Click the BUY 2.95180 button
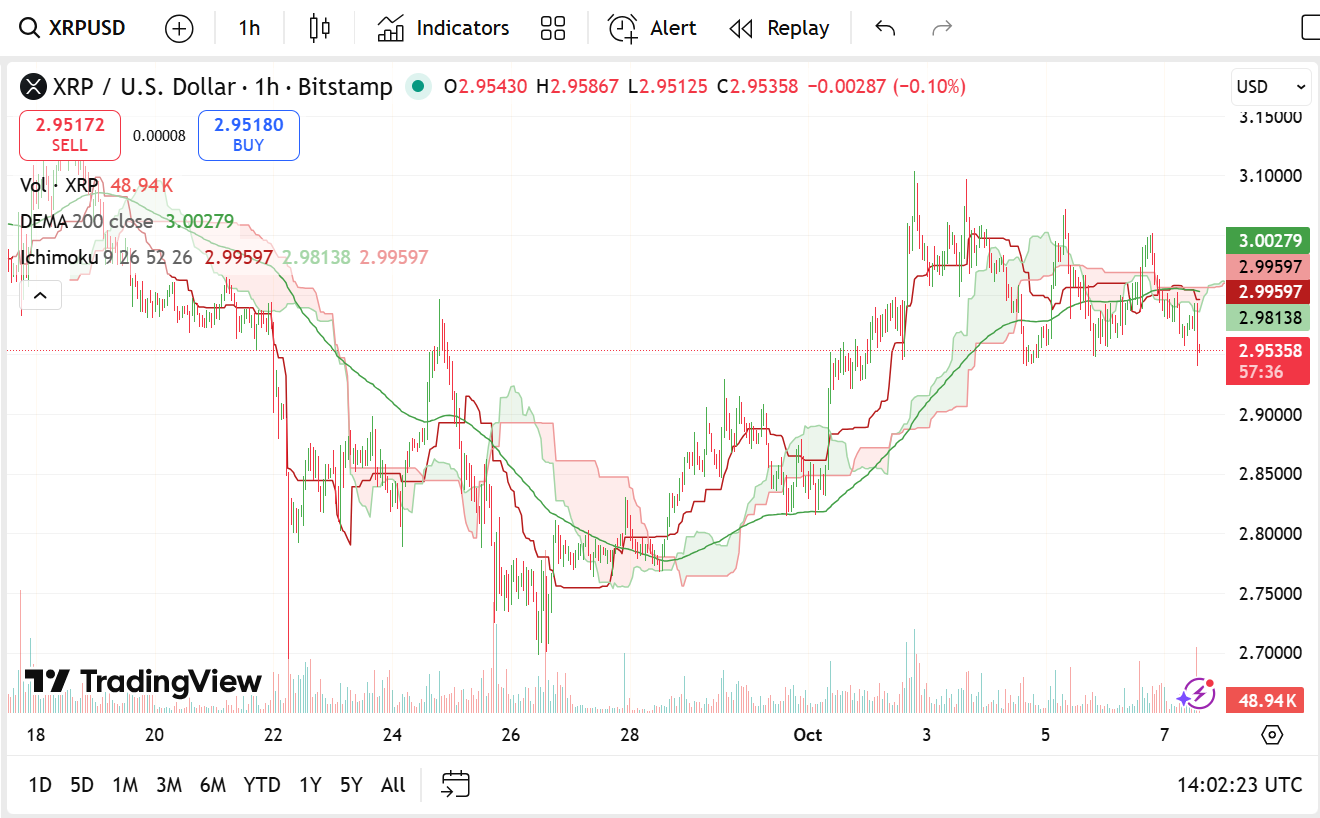Image resolution: width=1320 pixels, height=818 pixels. (x=249, y=135)
